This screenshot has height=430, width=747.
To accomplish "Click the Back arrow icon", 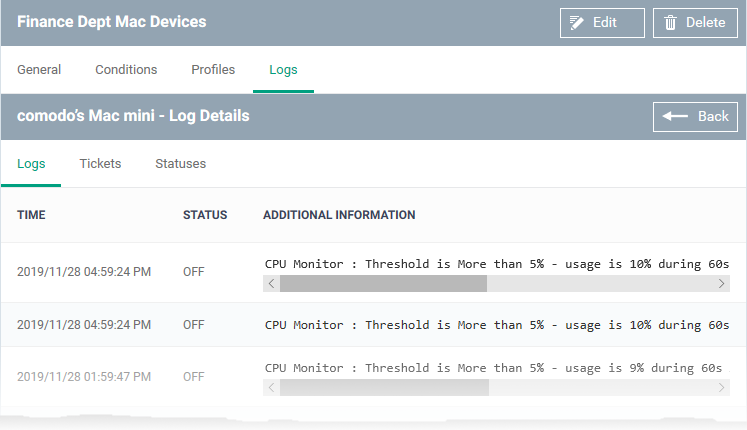I will (x=675, y=116).
